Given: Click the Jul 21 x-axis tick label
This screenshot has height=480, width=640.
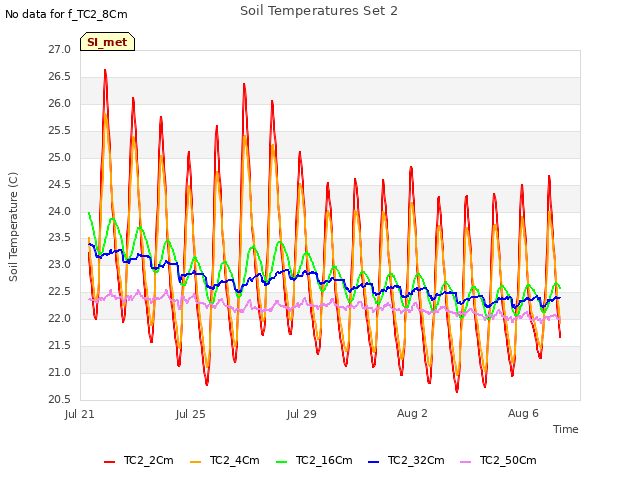Looking at the screenshot, I should (80, 414).
